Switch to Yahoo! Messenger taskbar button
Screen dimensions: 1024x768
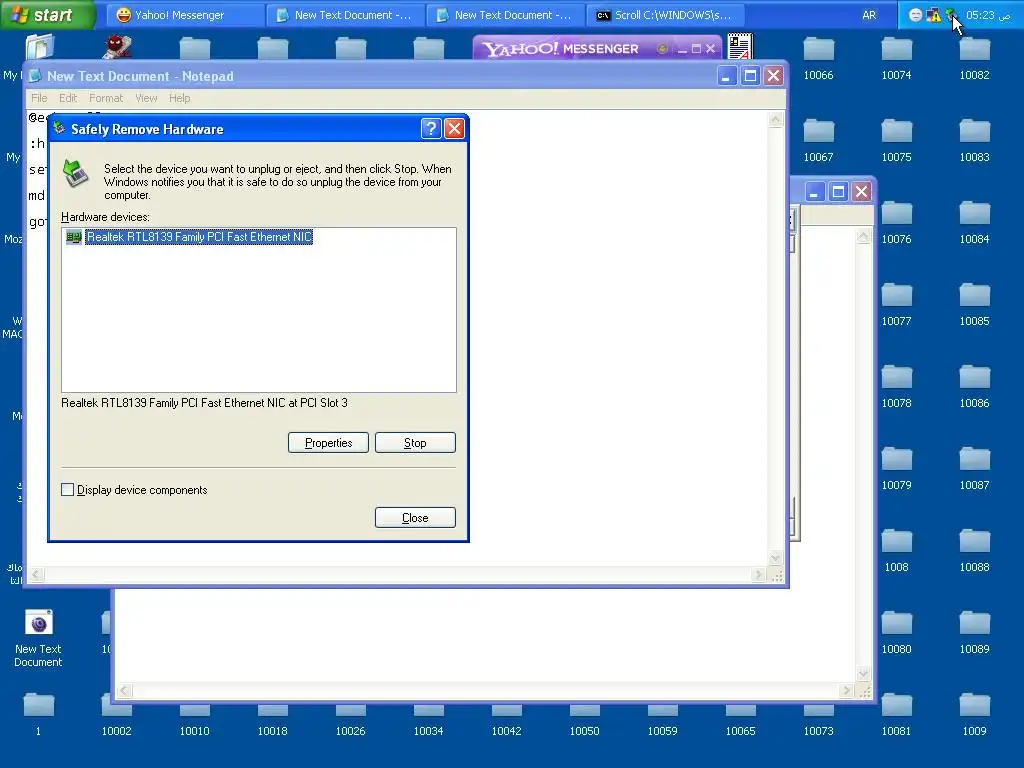coord(184,15)
